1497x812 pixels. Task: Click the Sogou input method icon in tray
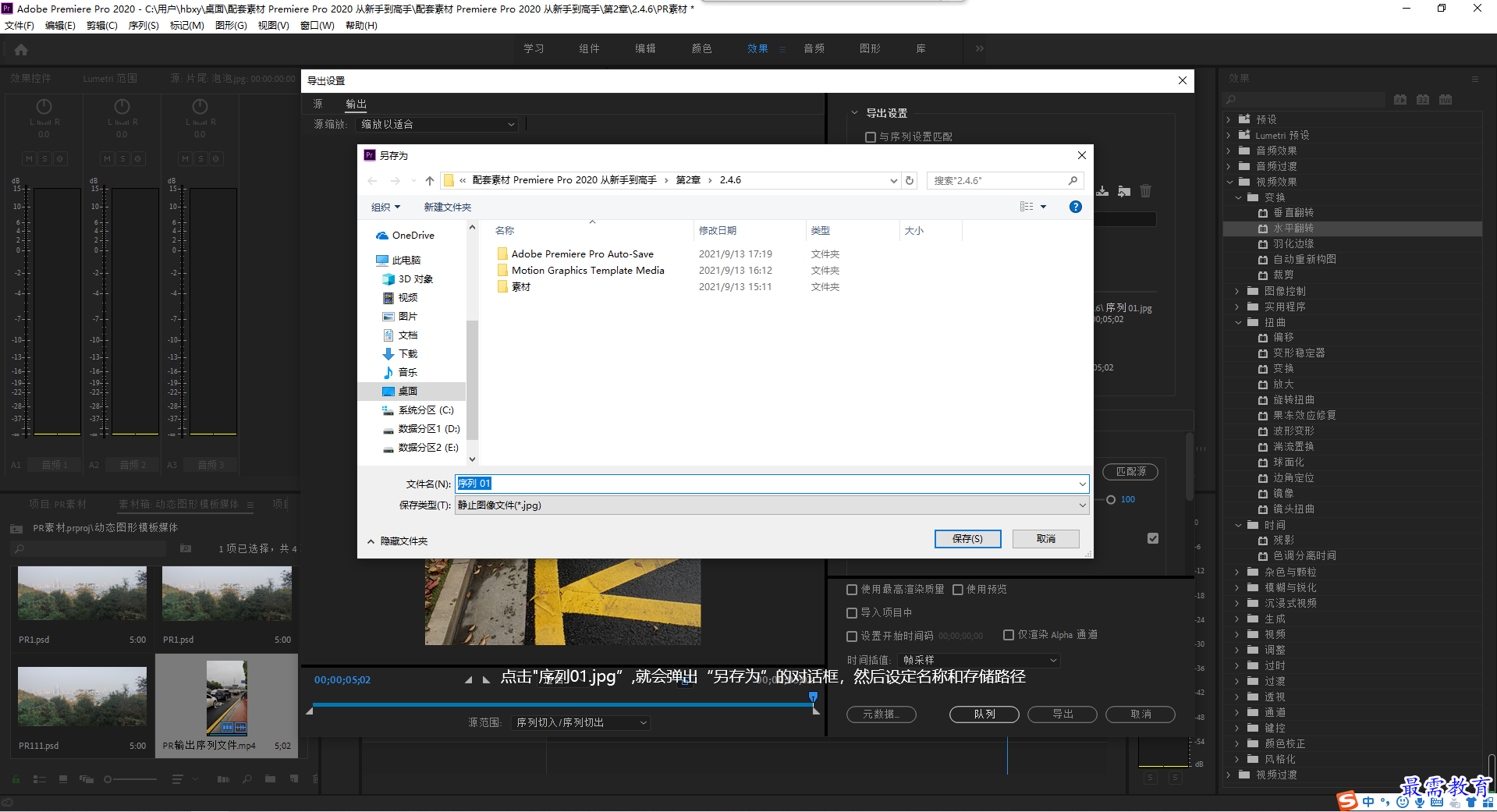1347,801
